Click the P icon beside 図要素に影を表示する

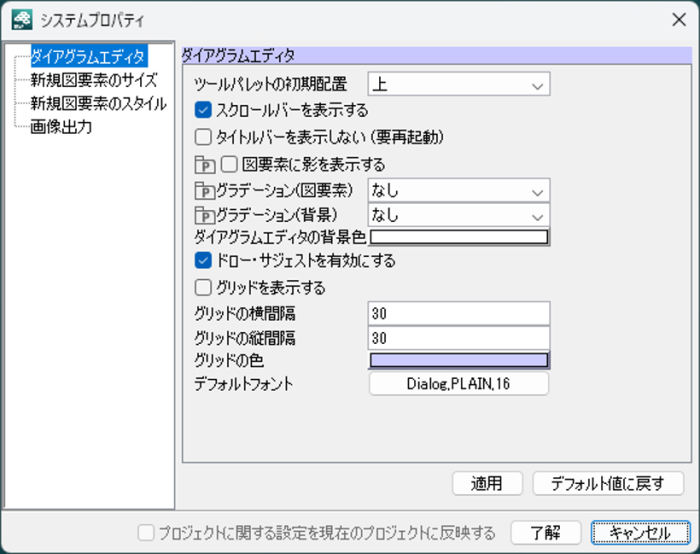click(x=204, y=164)
